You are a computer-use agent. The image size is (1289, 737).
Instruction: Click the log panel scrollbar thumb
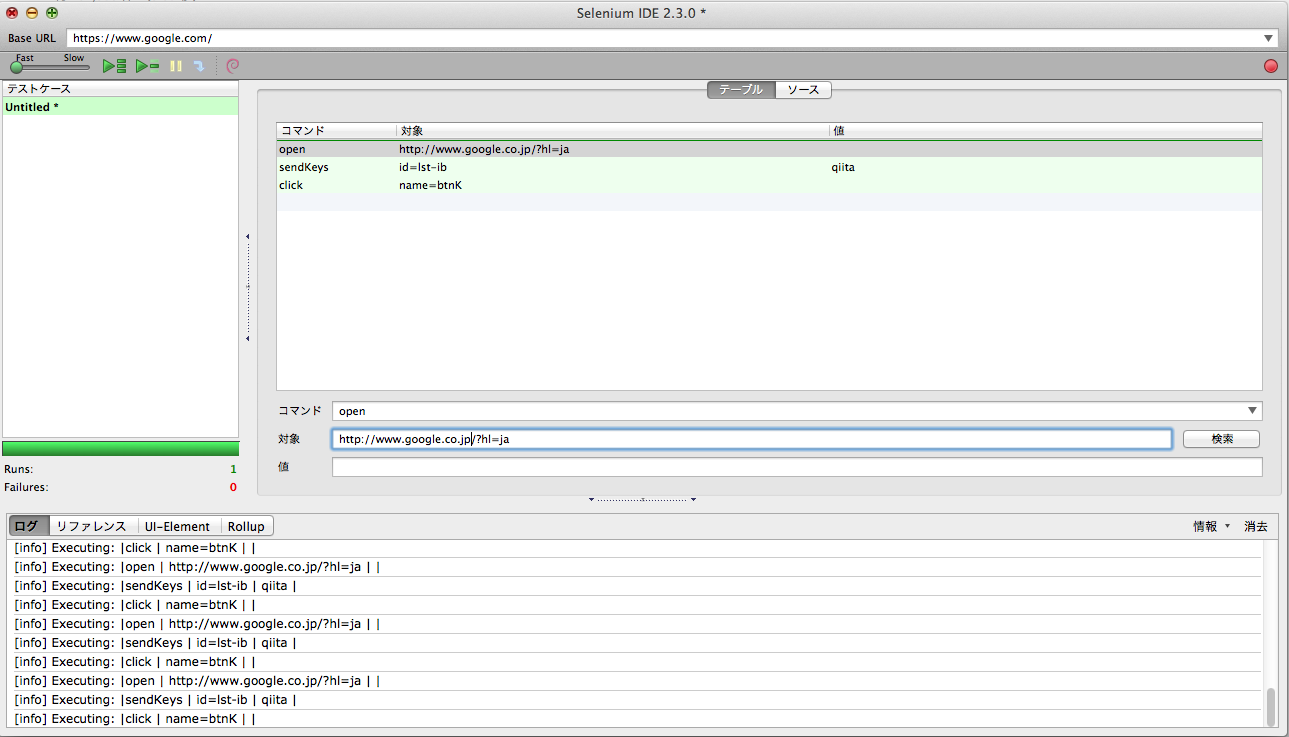tap(1271, 706)
